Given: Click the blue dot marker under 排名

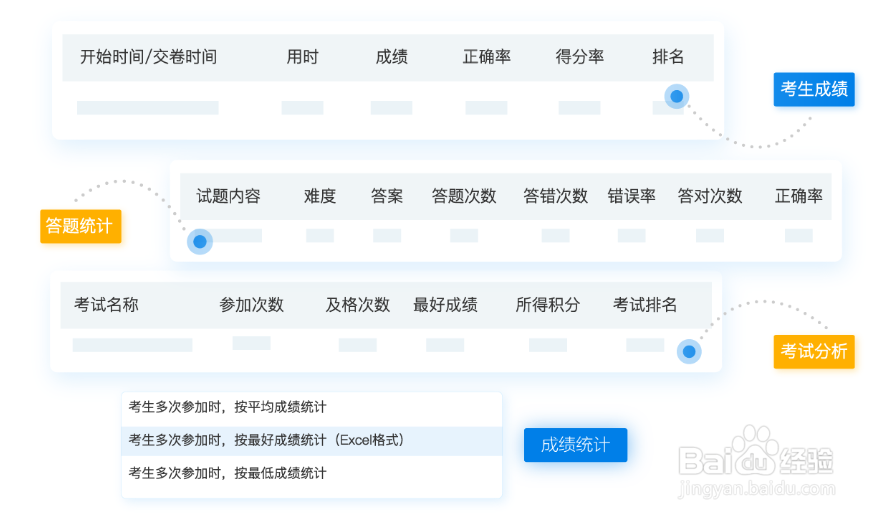Looking at the screenshot, I should click(677, 96).
